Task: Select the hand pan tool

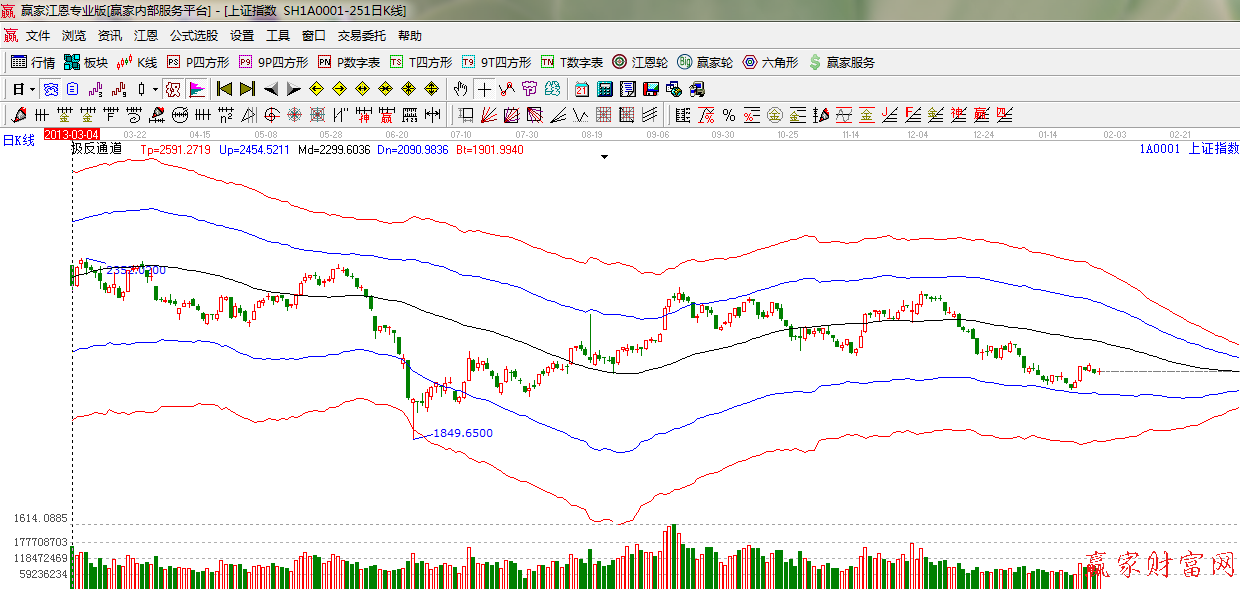Action: click(461, 89)
